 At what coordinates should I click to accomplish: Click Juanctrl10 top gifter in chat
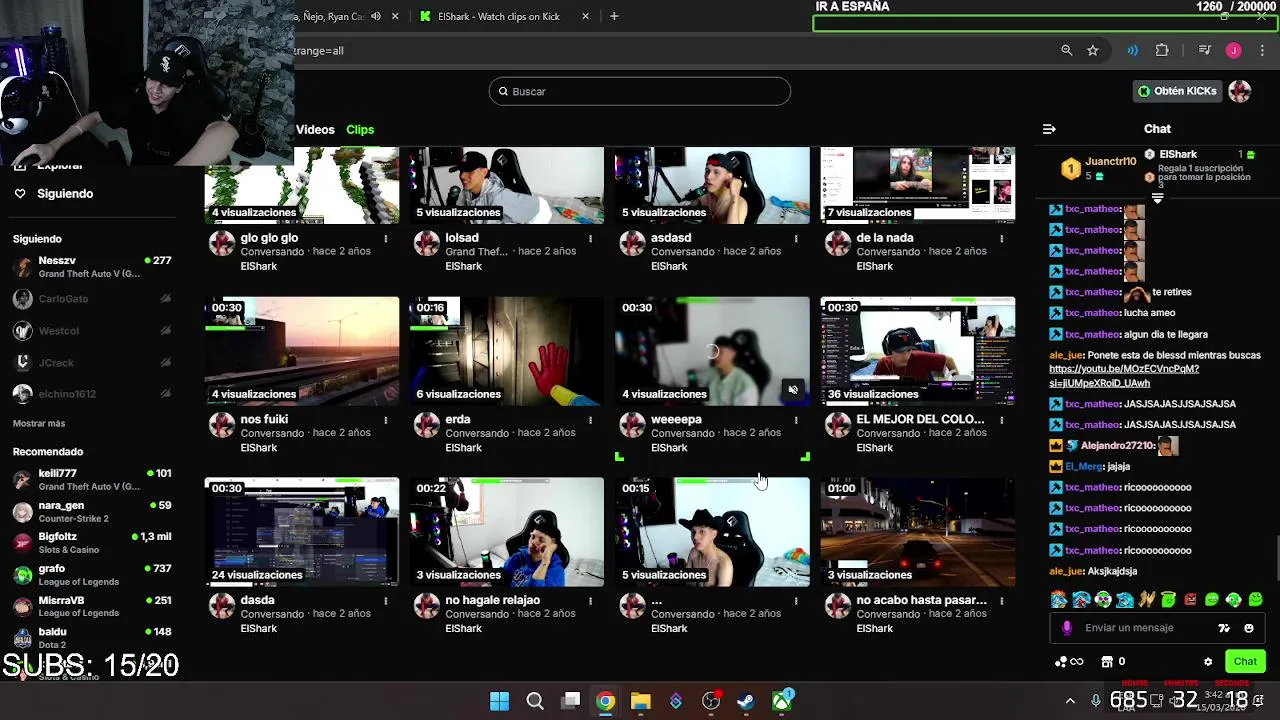tap(1098, 168)
